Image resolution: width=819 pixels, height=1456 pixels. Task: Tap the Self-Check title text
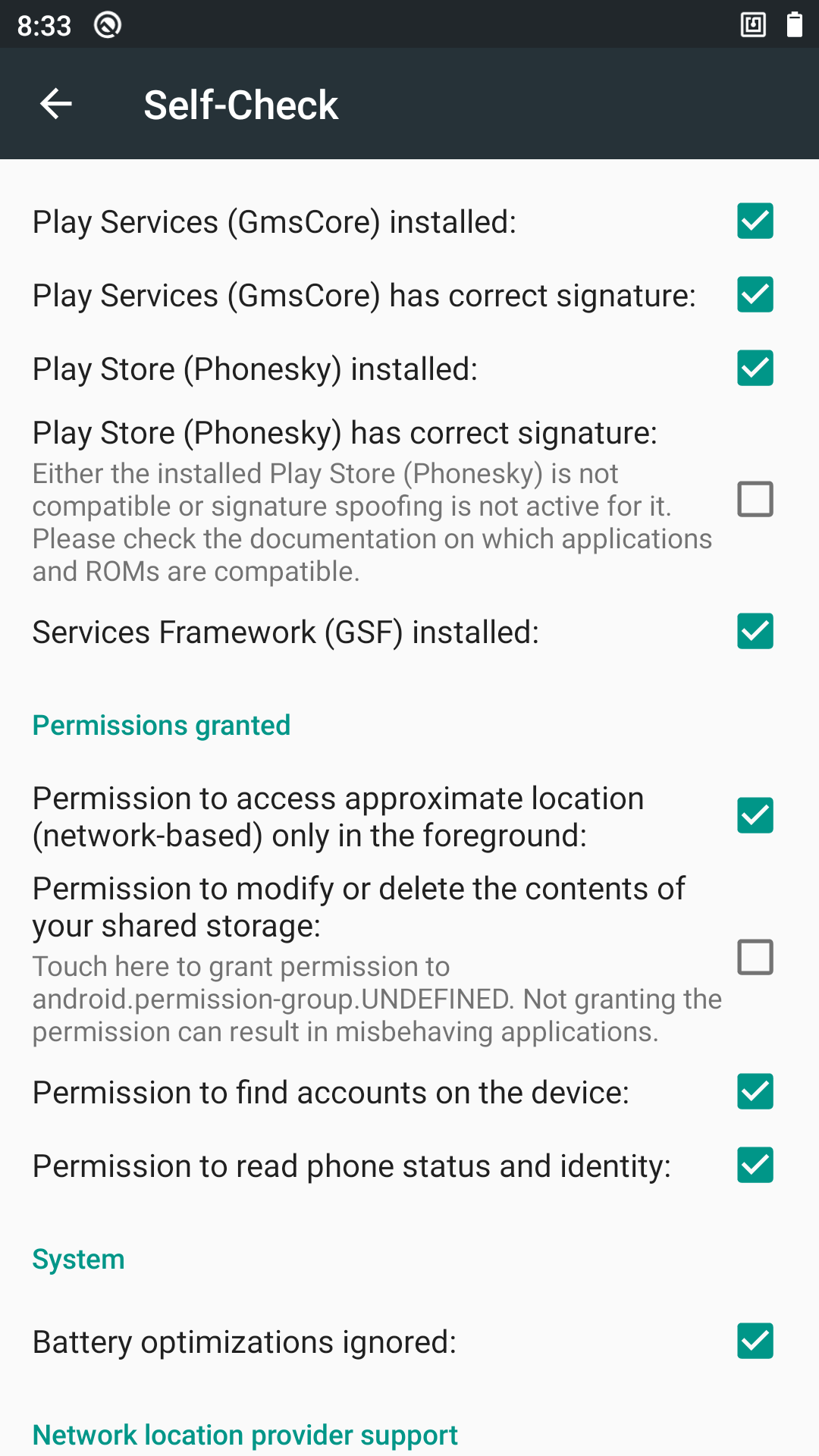[x=240, y=105]
